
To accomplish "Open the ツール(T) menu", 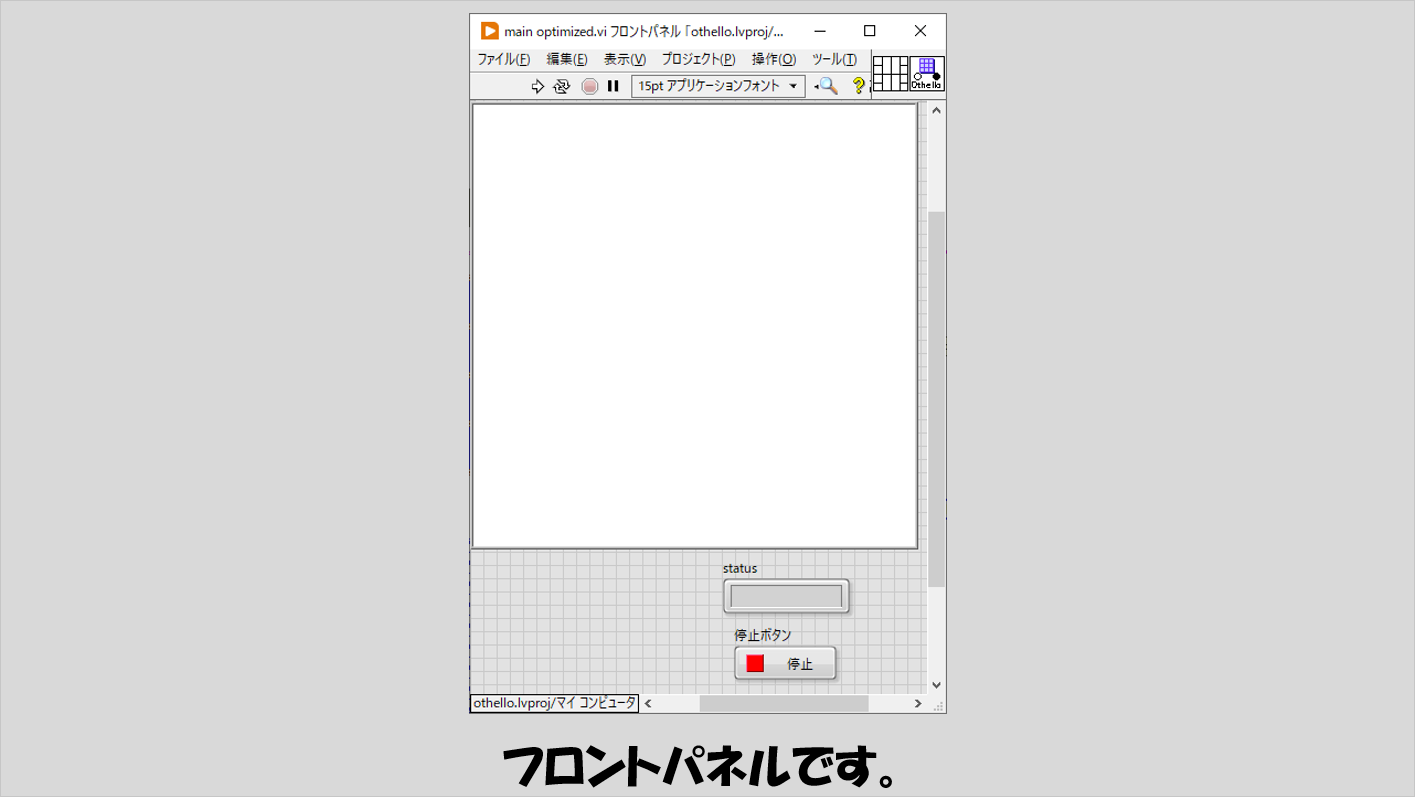I will pos(834,59).
